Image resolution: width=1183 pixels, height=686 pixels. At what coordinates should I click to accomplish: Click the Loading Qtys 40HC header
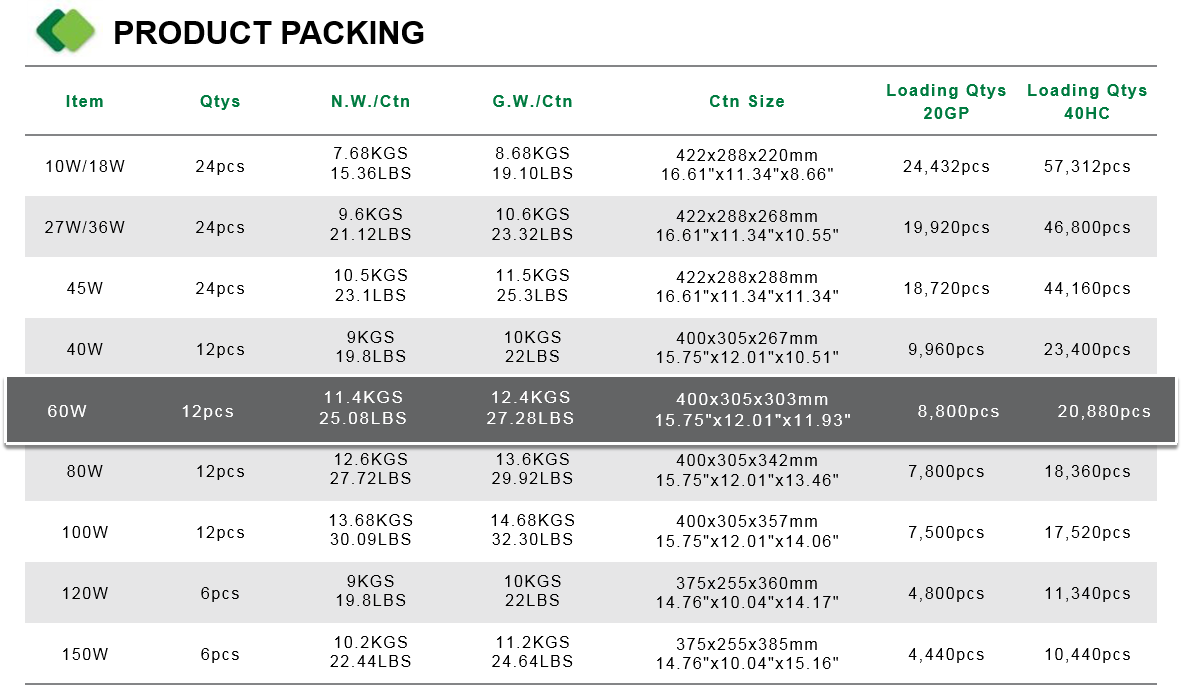pyautogui.click(x=1087, y=101)
